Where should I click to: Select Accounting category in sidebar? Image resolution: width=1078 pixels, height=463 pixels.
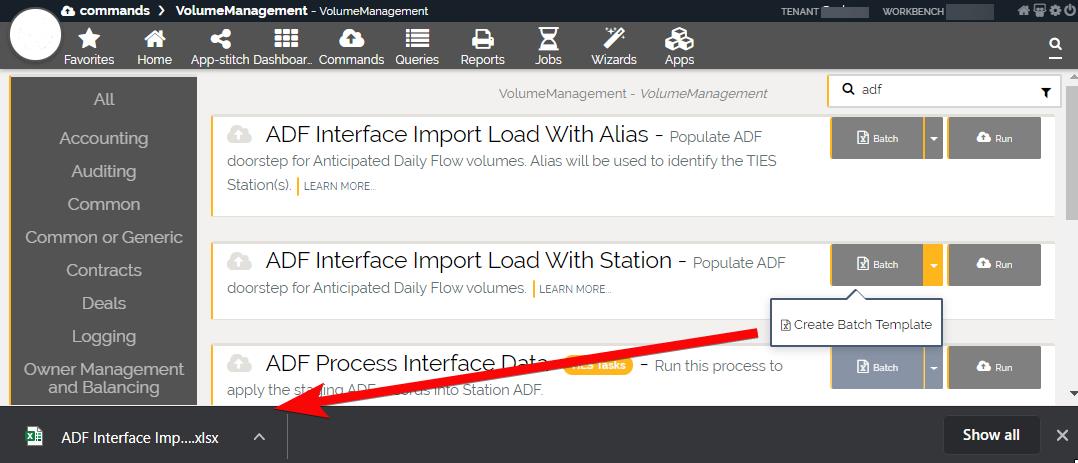(x=104, y=138)
